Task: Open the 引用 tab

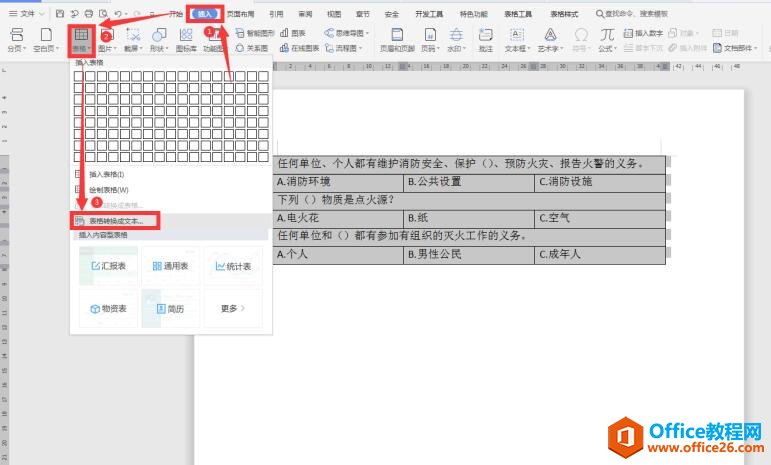Action: (x=276, y=14)
